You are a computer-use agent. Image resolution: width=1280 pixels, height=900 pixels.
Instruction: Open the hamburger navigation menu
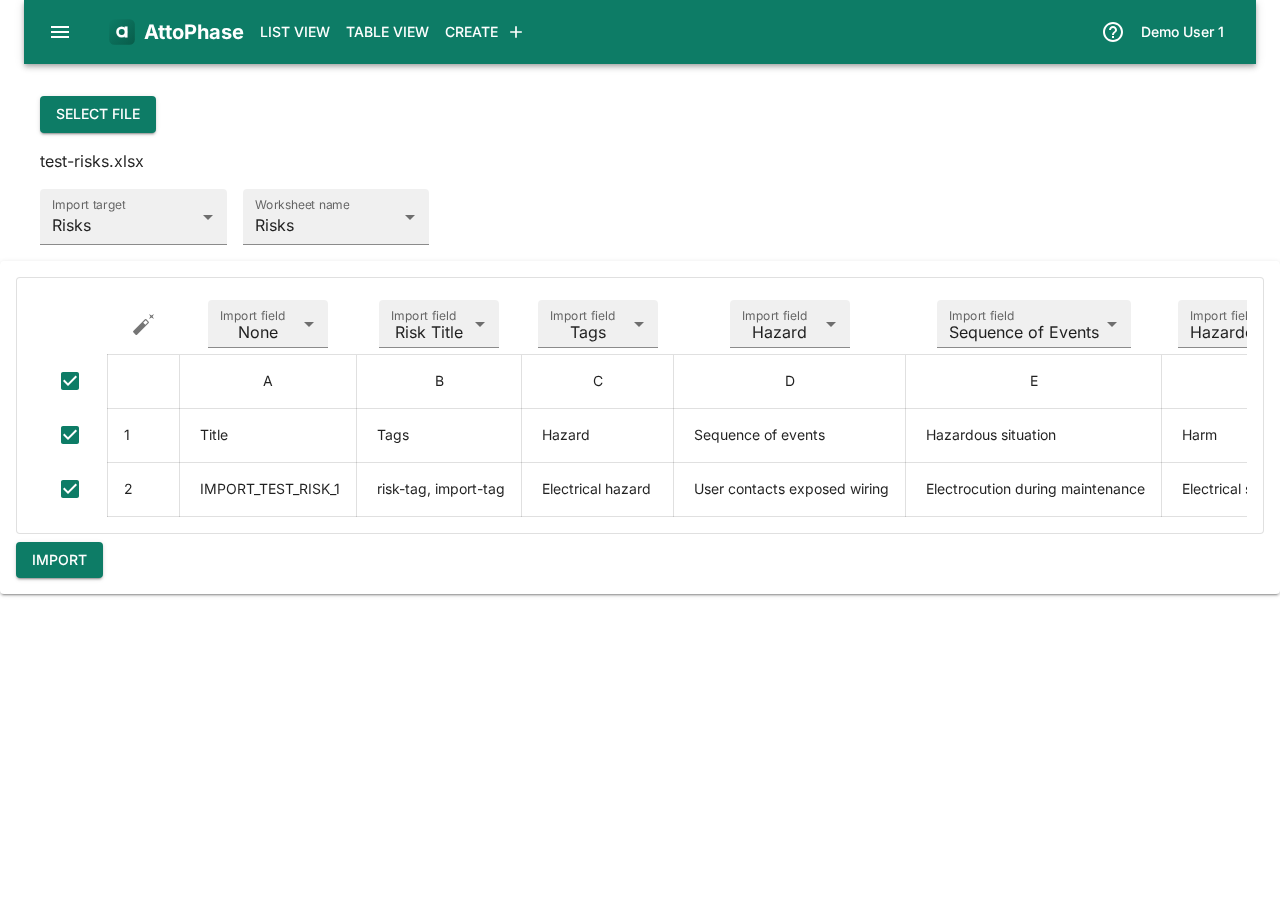[x=58, y=31]
